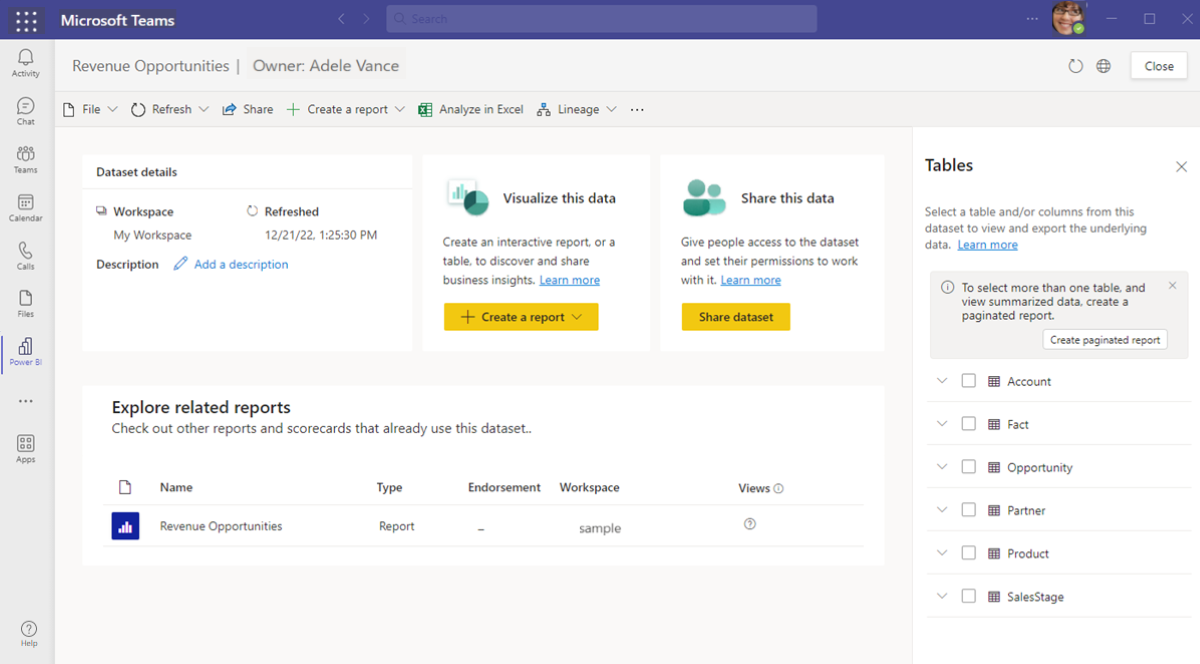Open Learn more in Tables pane

[988, 245]
